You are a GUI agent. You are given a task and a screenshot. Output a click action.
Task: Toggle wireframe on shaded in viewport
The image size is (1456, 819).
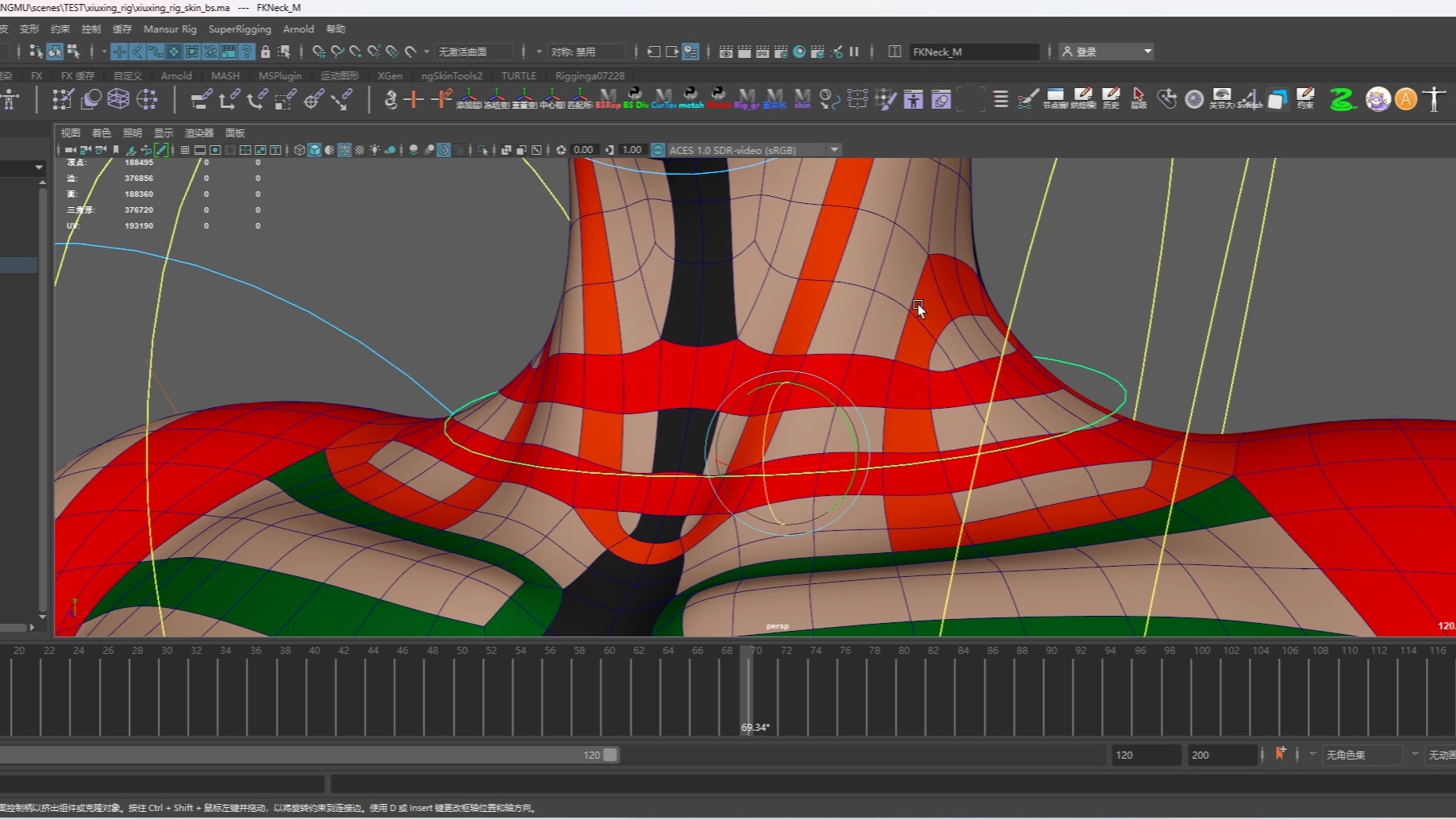tap(345, 150)
